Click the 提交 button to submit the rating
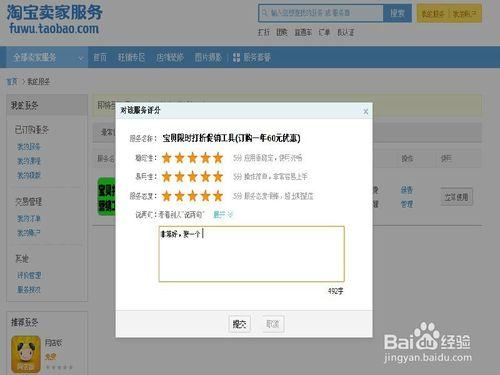 click(x=239, y=324)
